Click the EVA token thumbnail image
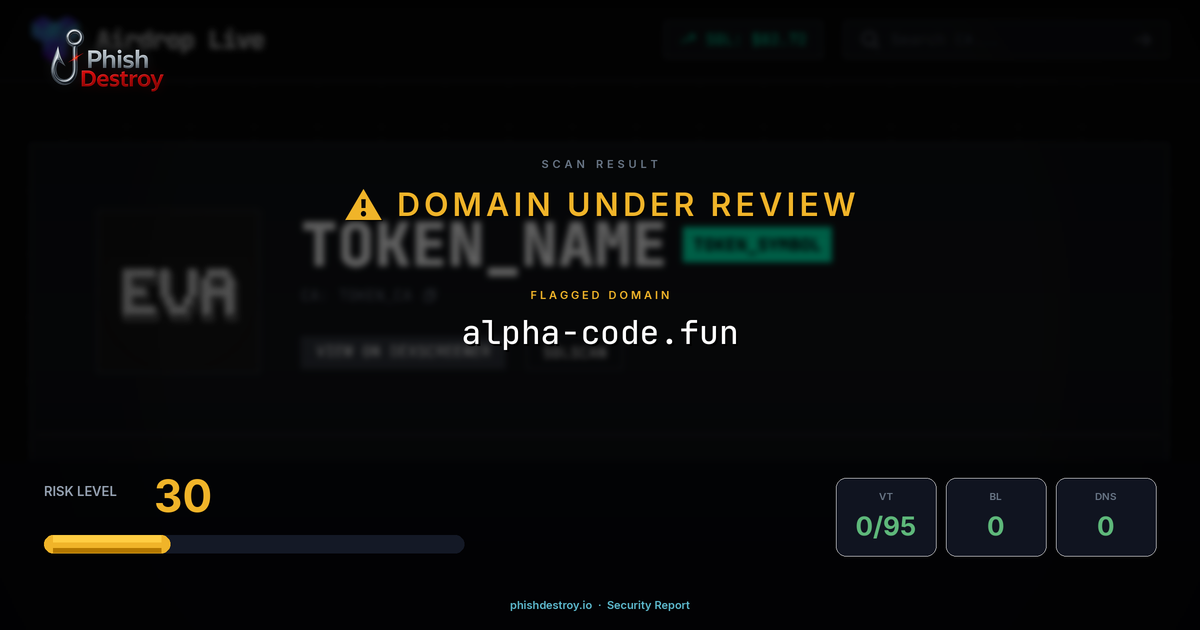Image resolution: width=1200 pixels, height=630 pixels. (177, 290)
